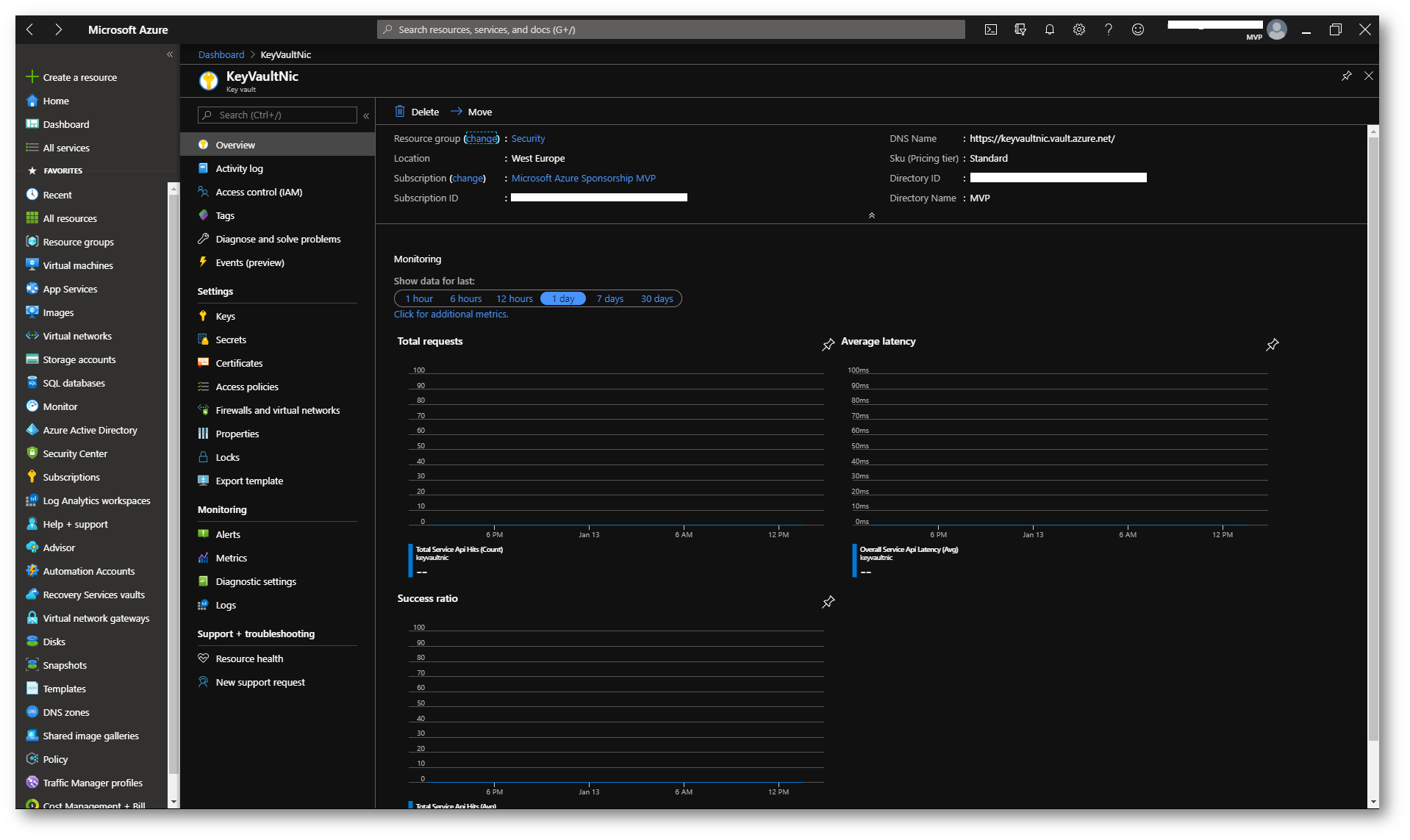The height and width of the screenshot is (840, 1410).
Task: Select the 12 hours time range
Action: pyautogui.click(x=515, y=298)
